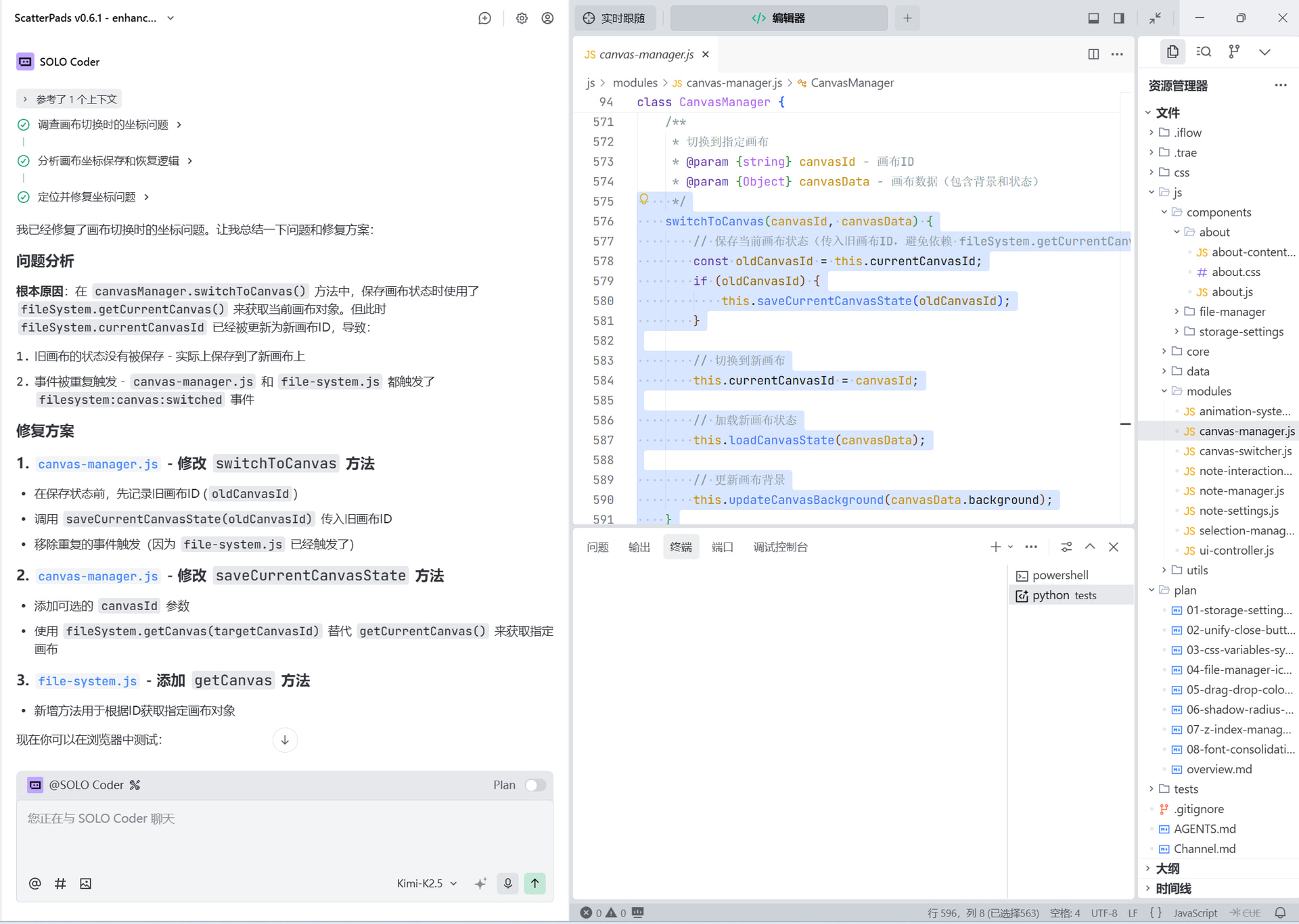Click the microphone voice input icon
The height and width of the screenshot is (924, 1299).
[507, 883]
